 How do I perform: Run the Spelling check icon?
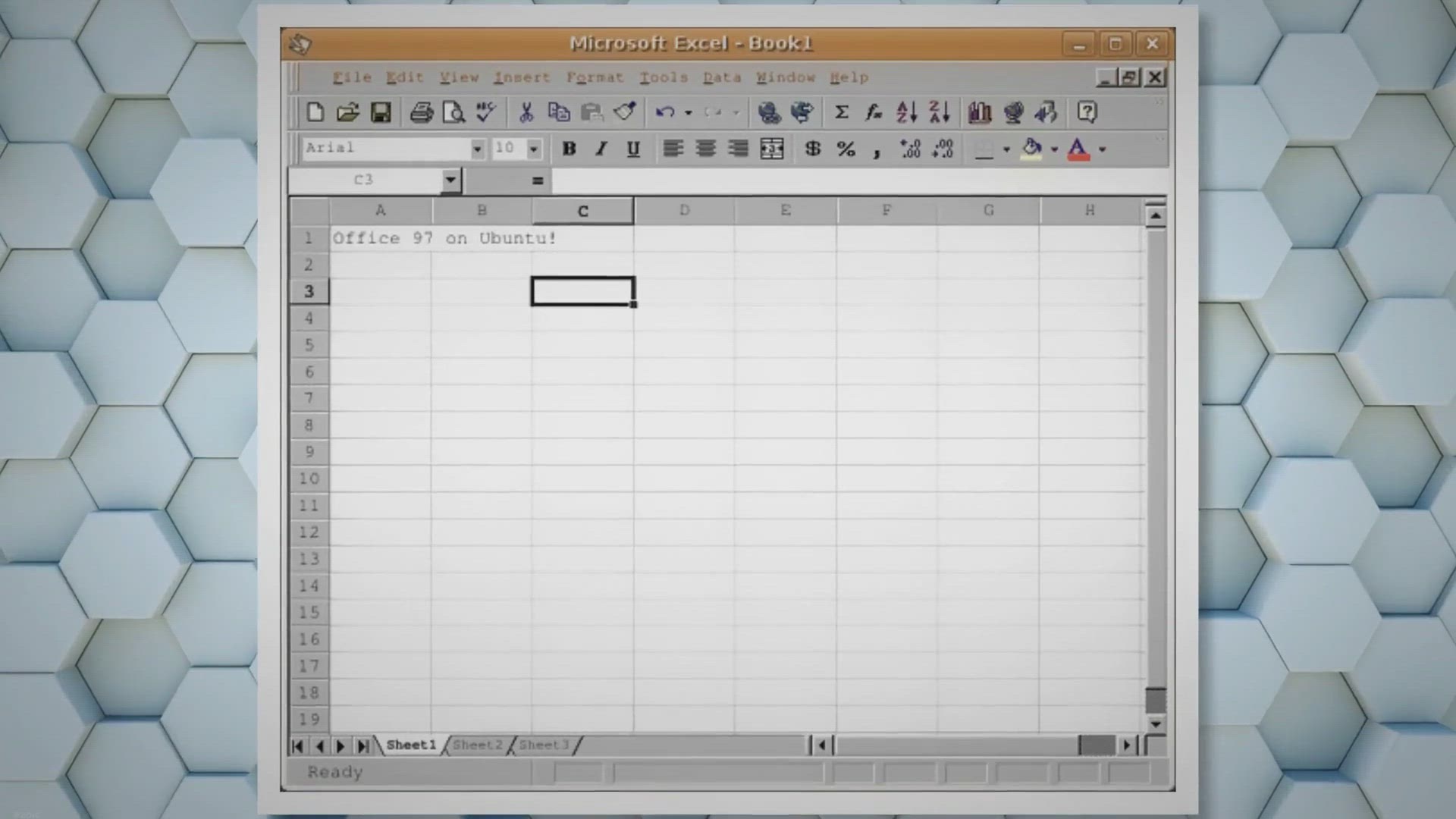pyautogui.click(x=486, y=112)
